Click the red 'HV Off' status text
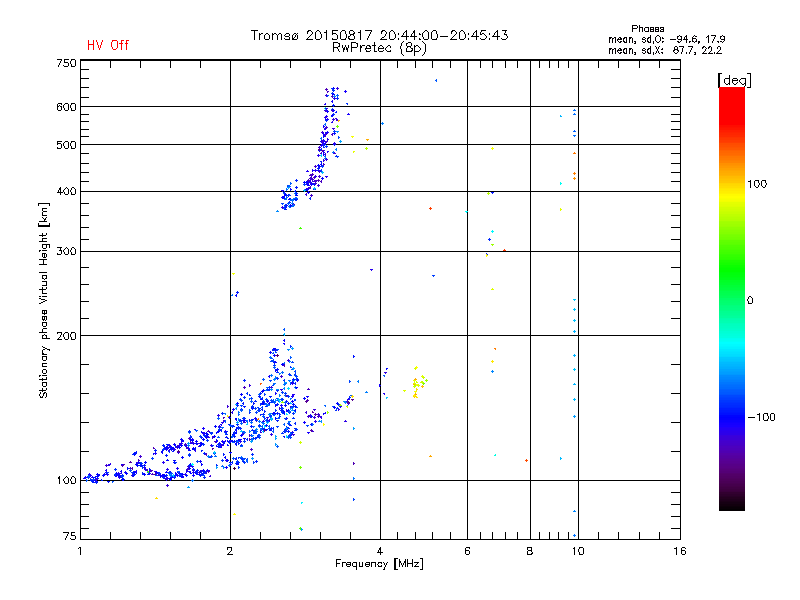 click(x=108, y=45)
